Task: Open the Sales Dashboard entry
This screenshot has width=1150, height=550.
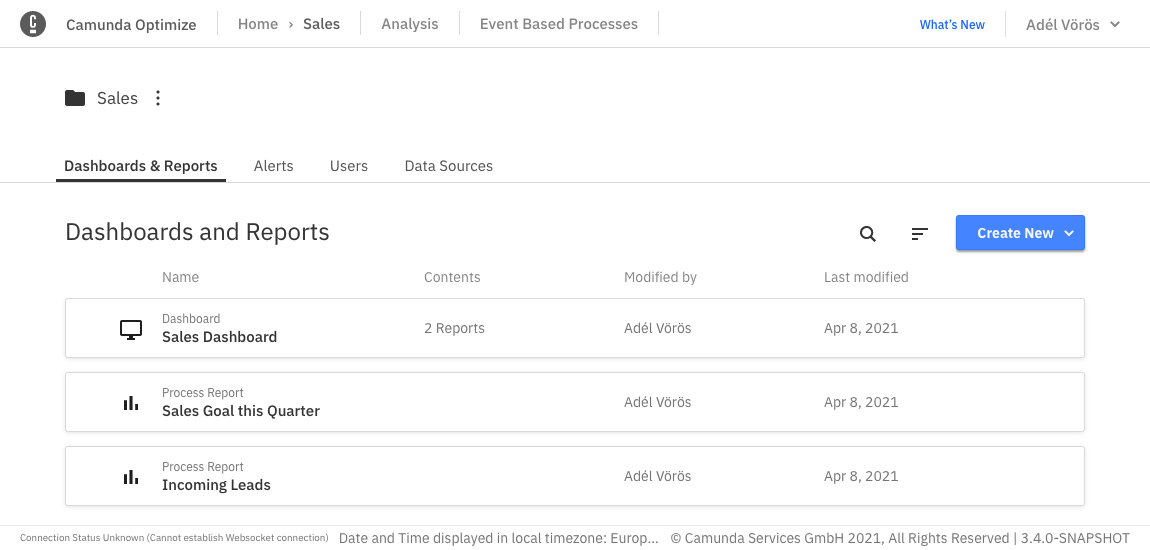Action: [220, 337]
